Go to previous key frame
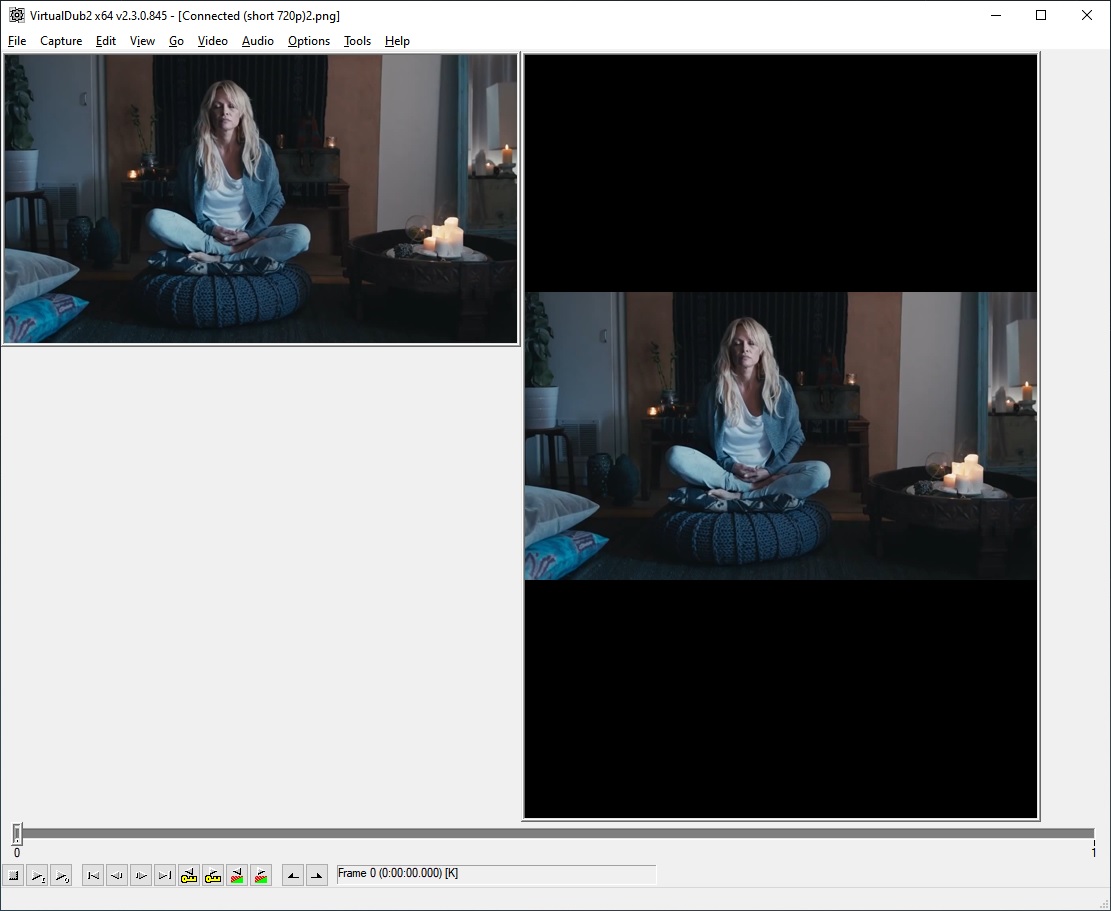This screenshot has height=911, width=1111. [x=189, y=876]
